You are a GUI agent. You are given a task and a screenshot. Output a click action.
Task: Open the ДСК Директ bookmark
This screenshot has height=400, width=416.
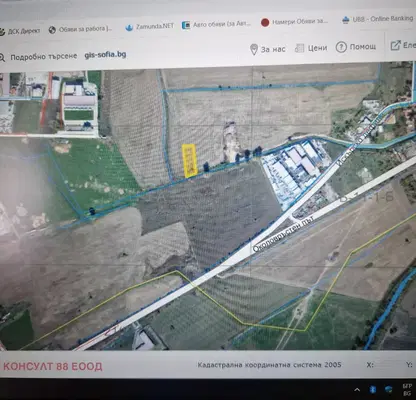[x=20, y=31]
